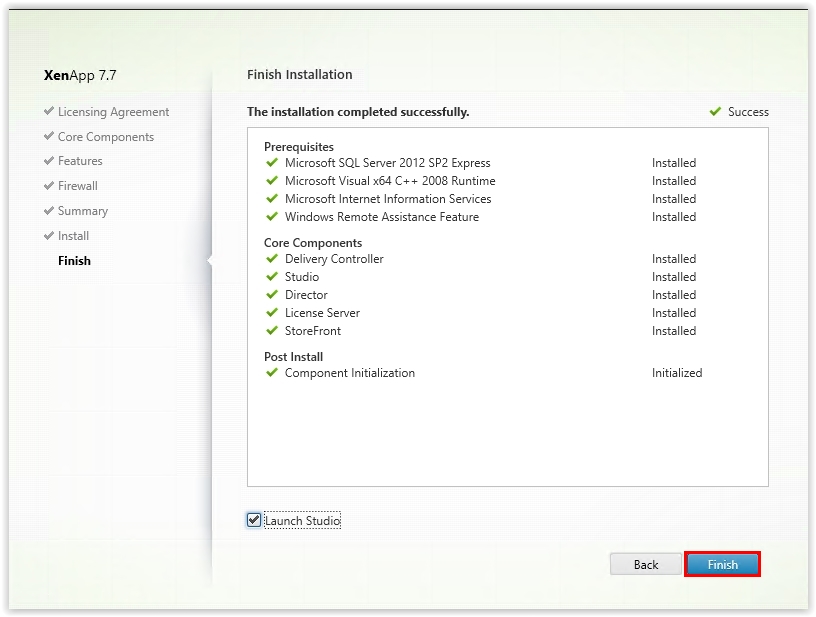Viewport: 816px width, 617px height.
Task: Select the Director component text
Action: coord(307,295)
